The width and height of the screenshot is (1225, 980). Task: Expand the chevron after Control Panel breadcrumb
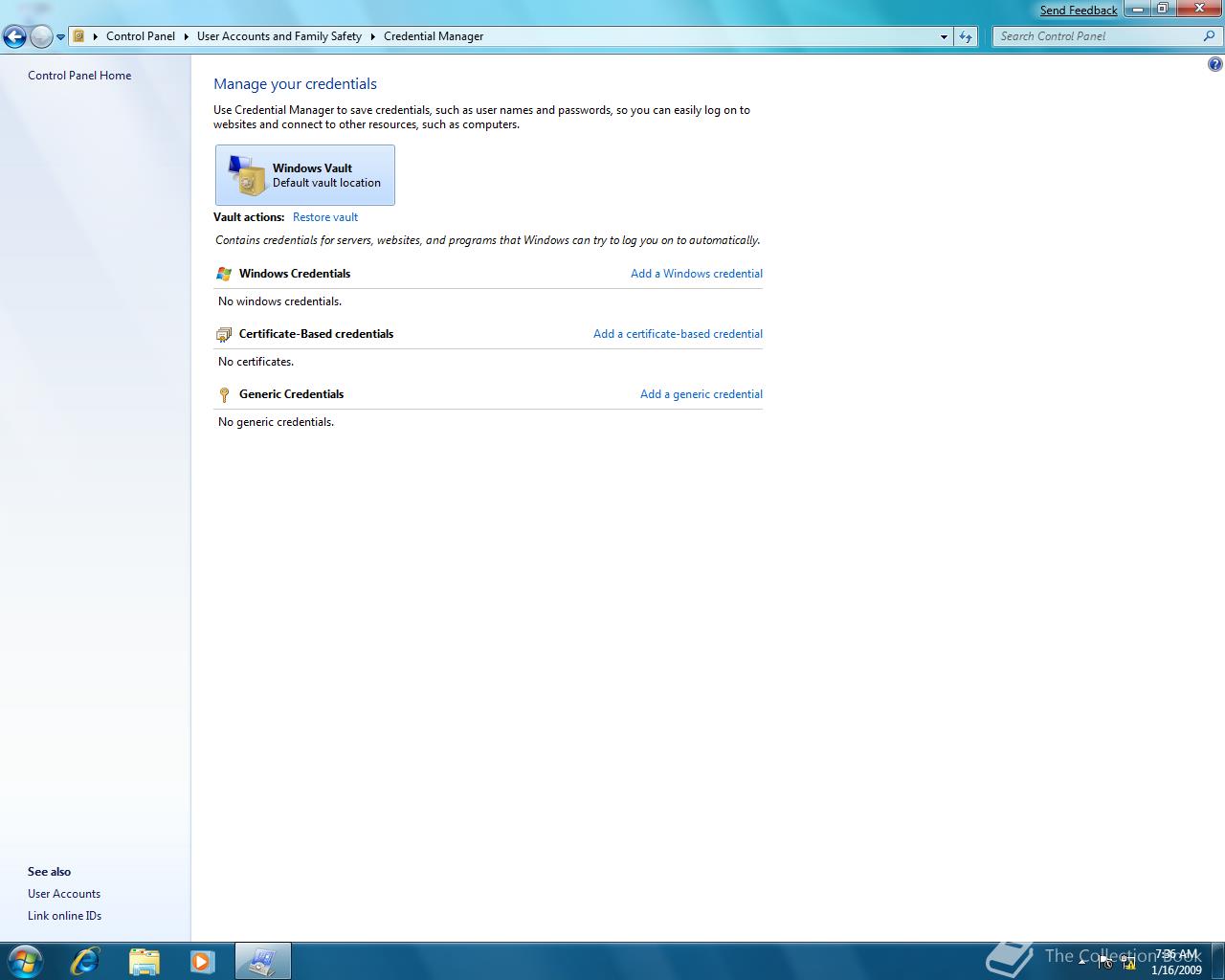coord(187,36)
